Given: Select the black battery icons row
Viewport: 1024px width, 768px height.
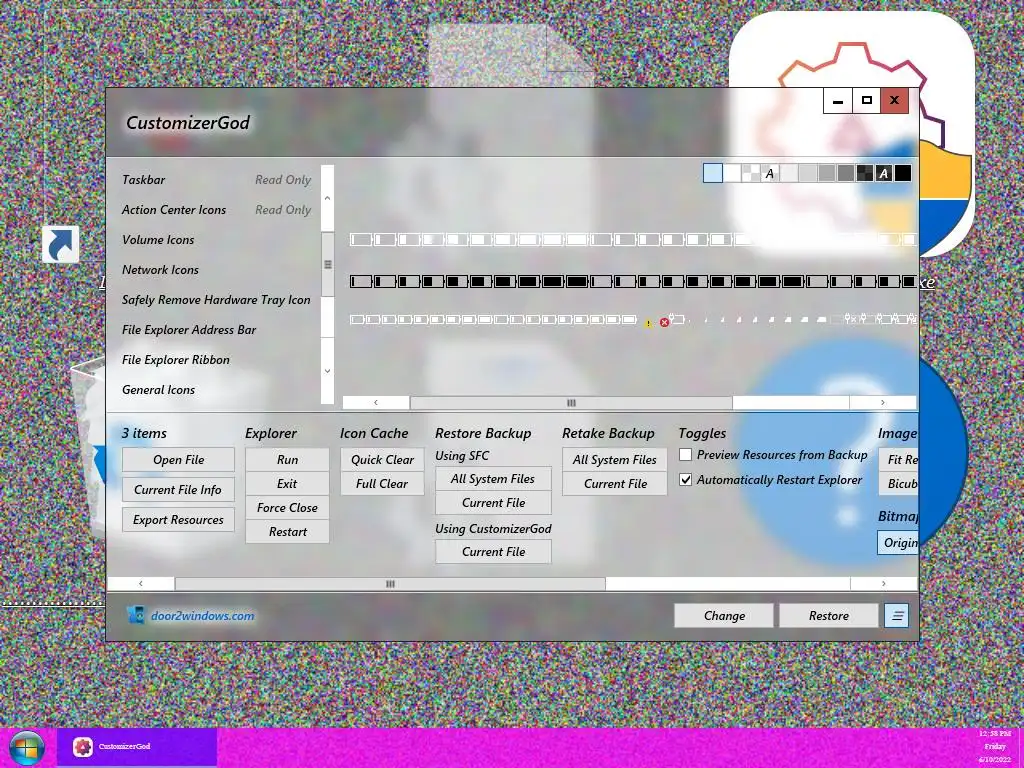Looking at the screenshot, I should click(632, 281).
